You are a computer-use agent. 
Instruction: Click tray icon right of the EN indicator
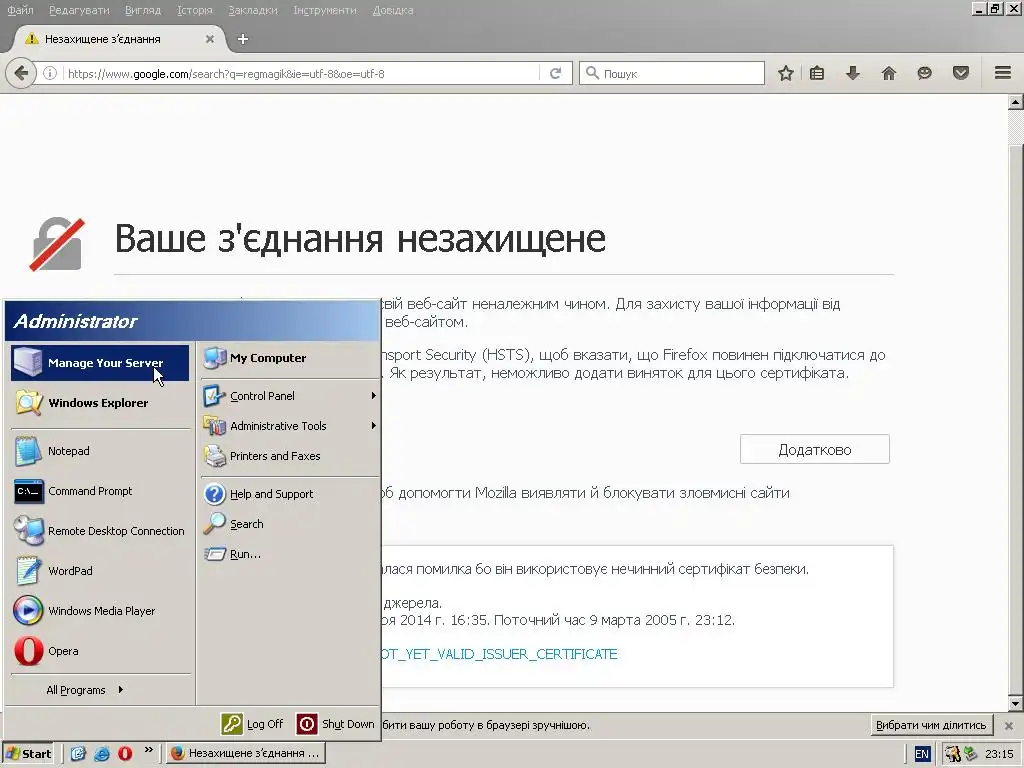pyautogui.click(x=953, y=754)
